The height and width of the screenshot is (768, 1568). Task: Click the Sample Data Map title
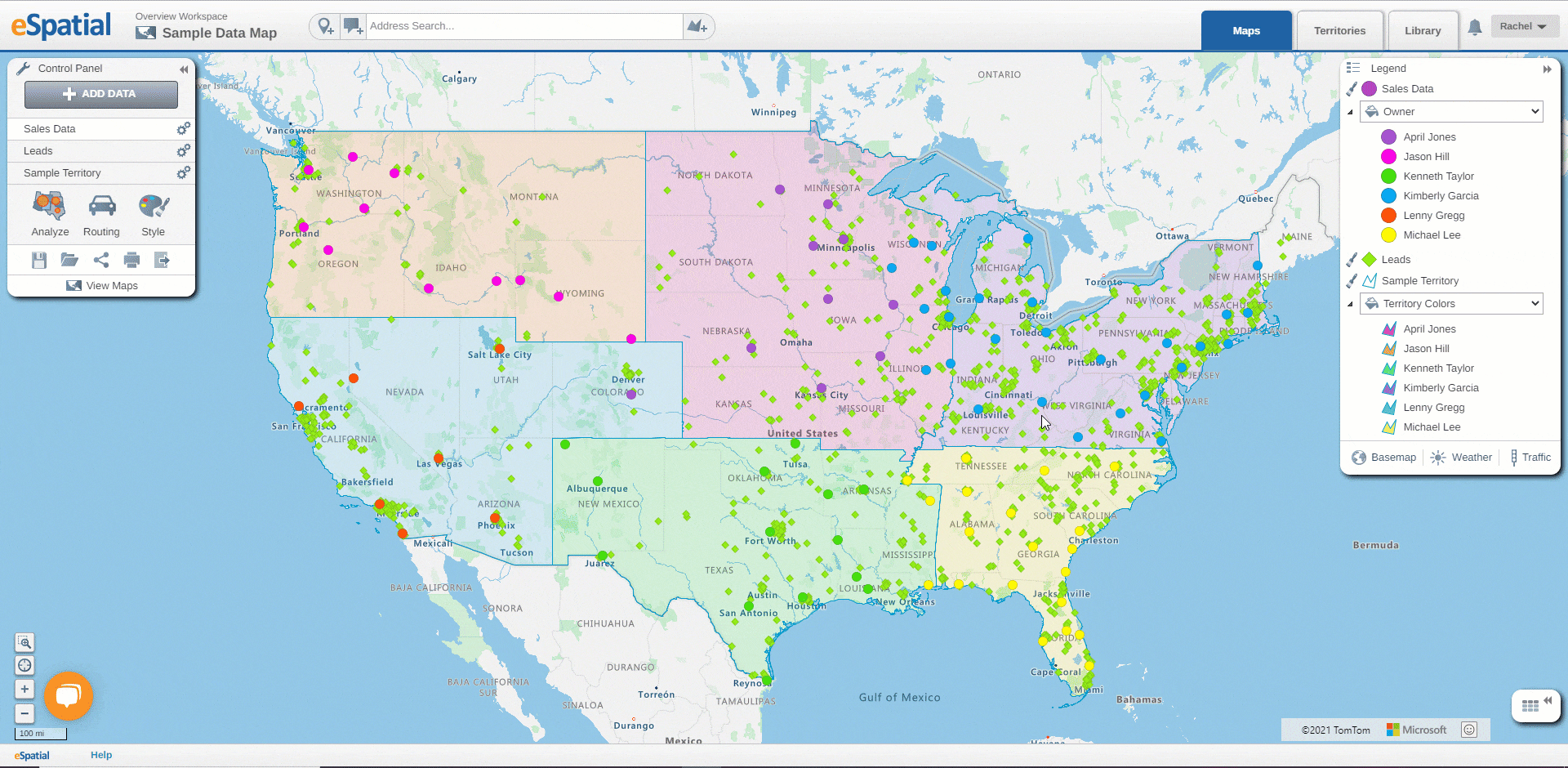[219, 33]
